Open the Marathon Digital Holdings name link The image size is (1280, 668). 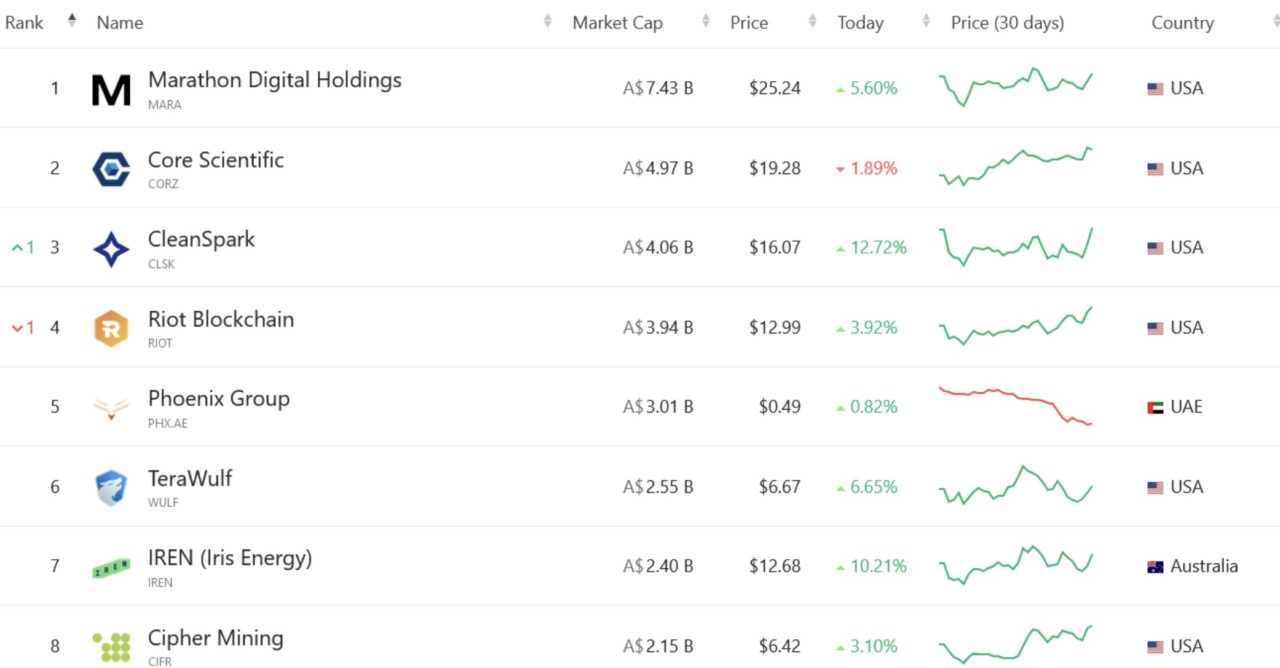276,80
